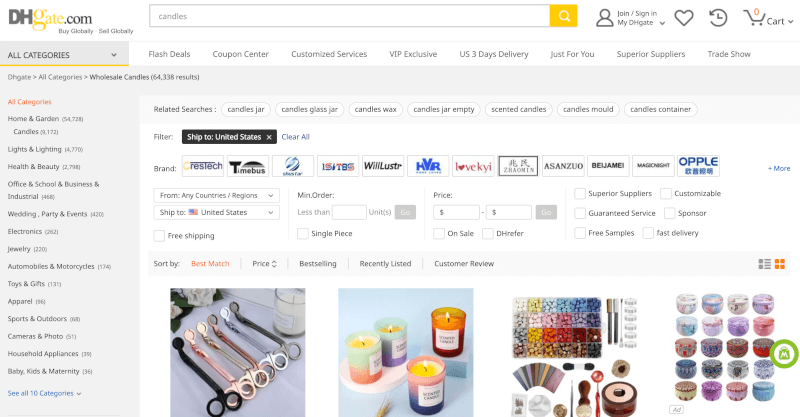Tick the Single Piece checkbox
800x417 pixels.
(303, 233)
